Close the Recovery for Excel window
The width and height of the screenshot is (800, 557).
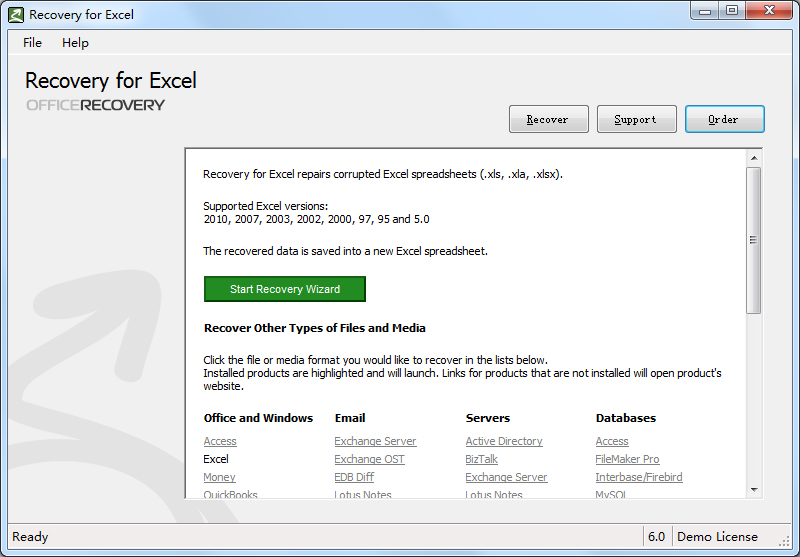(769, 10)
